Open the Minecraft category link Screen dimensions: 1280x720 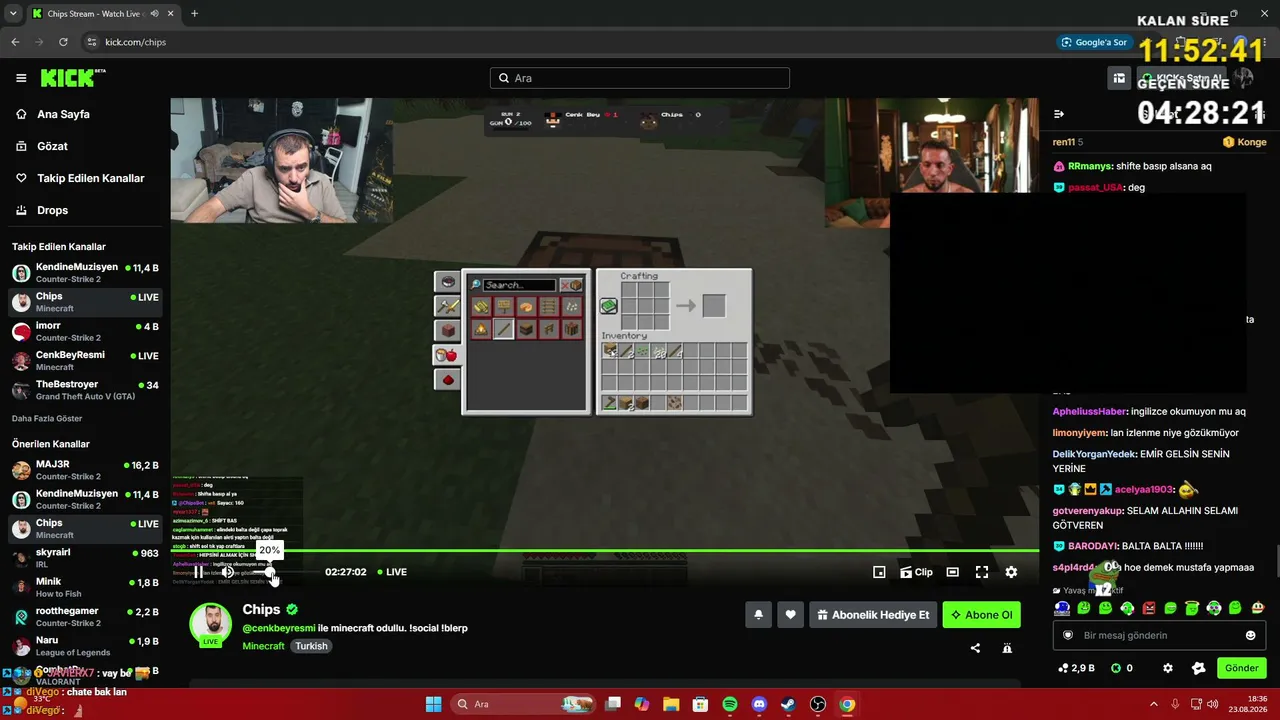263,646
